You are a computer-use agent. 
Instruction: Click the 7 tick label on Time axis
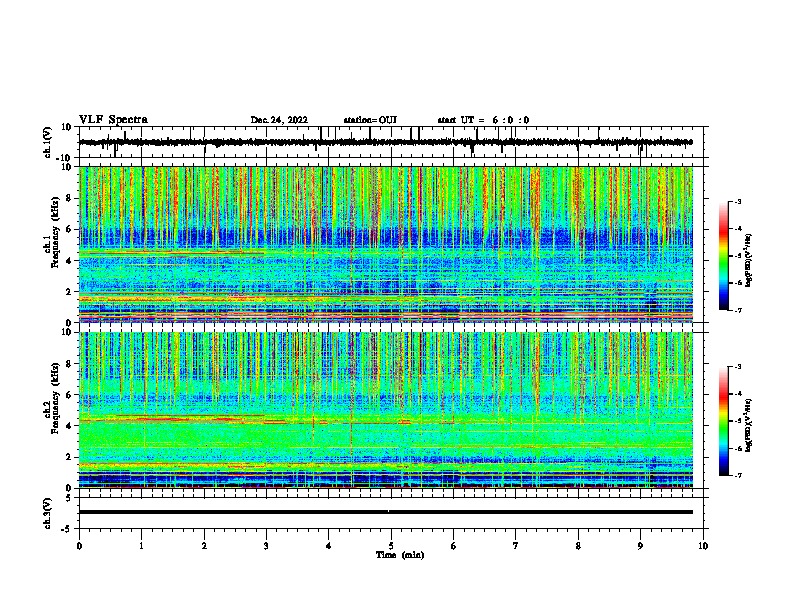click(x=516, y=546)
